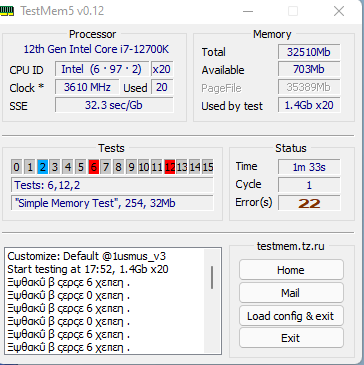Select test indicator box 5
Viewport: 364px width, 365px height.
click(80, 167)
